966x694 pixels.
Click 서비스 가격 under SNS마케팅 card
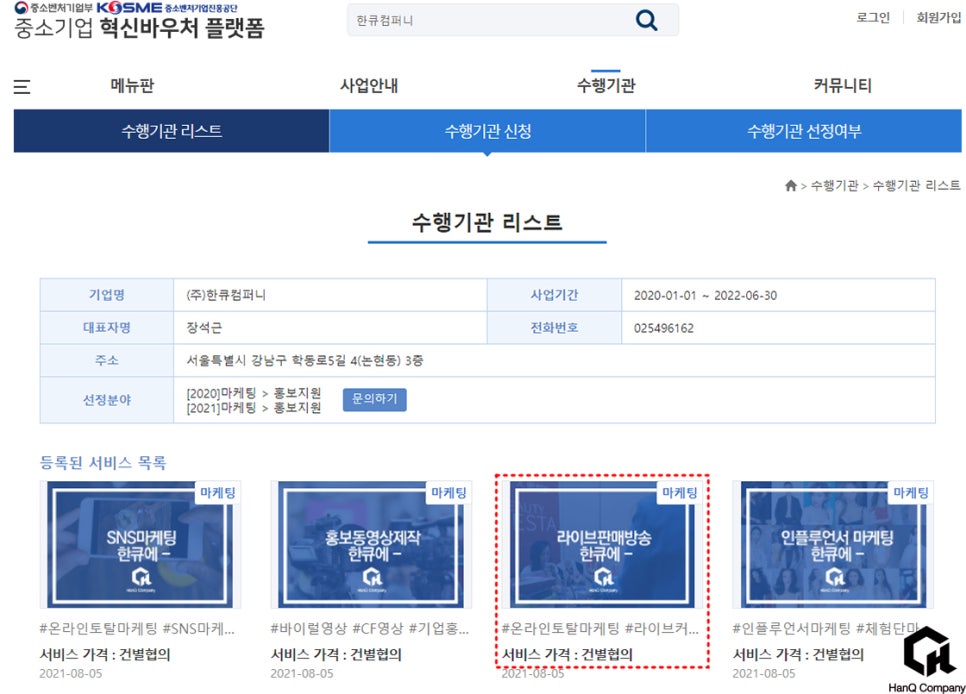coord(105,655)
